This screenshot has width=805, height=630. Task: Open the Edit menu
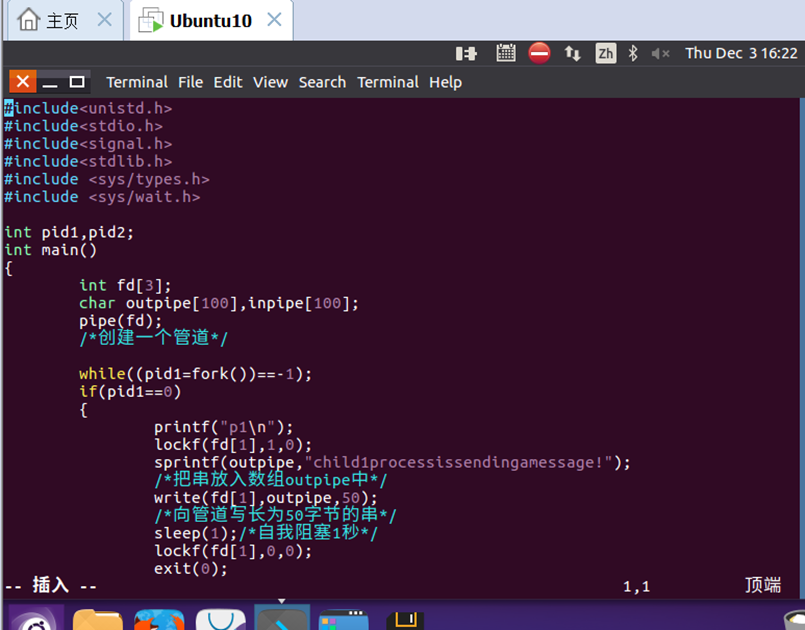pyautogui.click(x=228, y=82)
